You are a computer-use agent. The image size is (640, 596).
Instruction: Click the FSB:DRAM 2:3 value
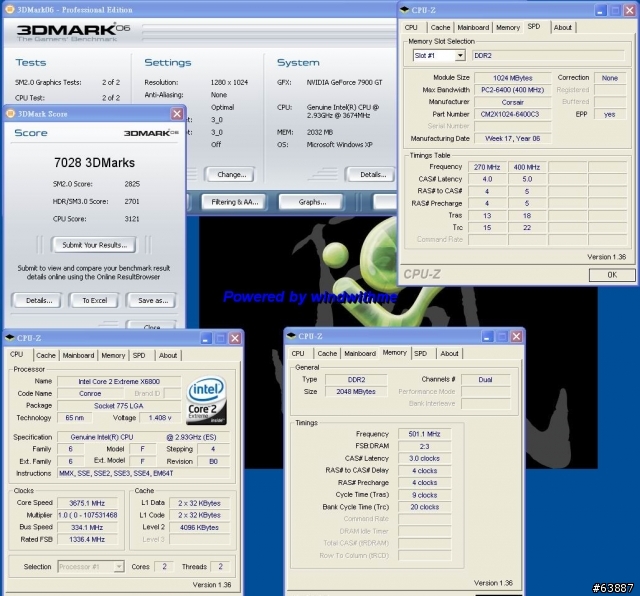(x=424, y=446)
